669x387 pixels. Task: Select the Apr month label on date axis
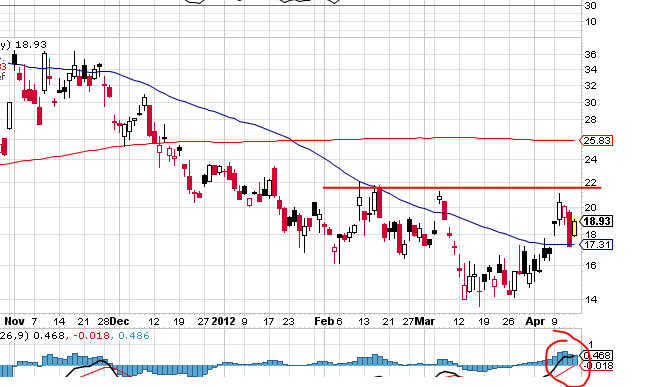tap(535, 321)
